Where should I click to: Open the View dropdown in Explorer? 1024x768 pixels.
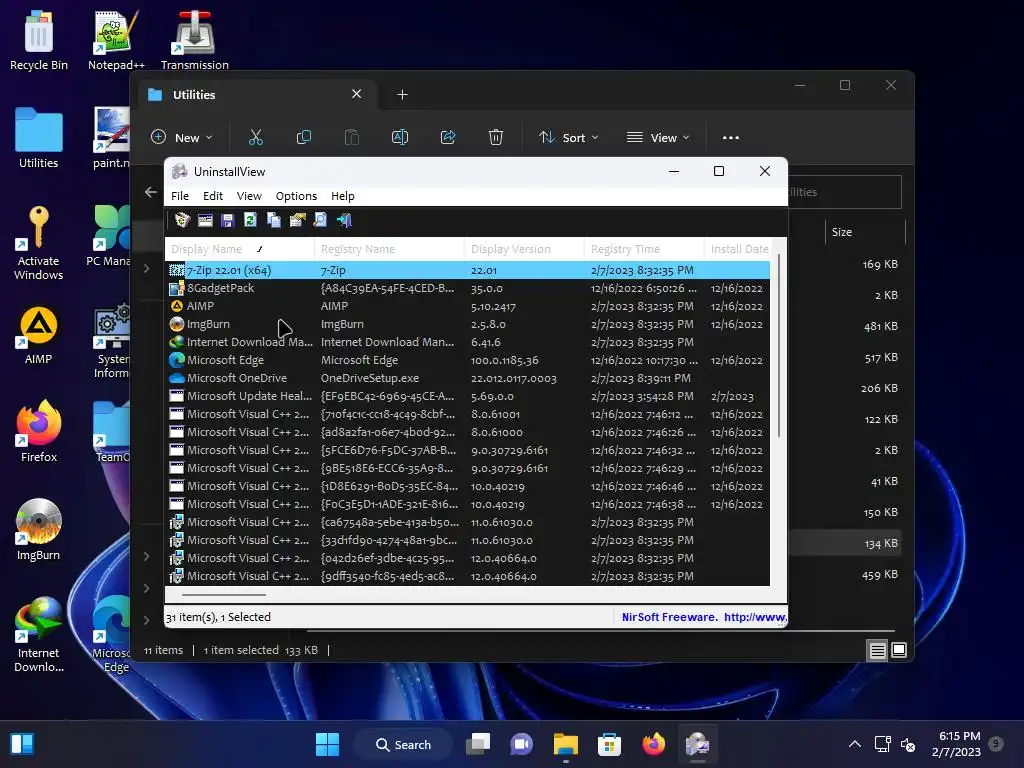pyautogui.click(x=658, y=137)
